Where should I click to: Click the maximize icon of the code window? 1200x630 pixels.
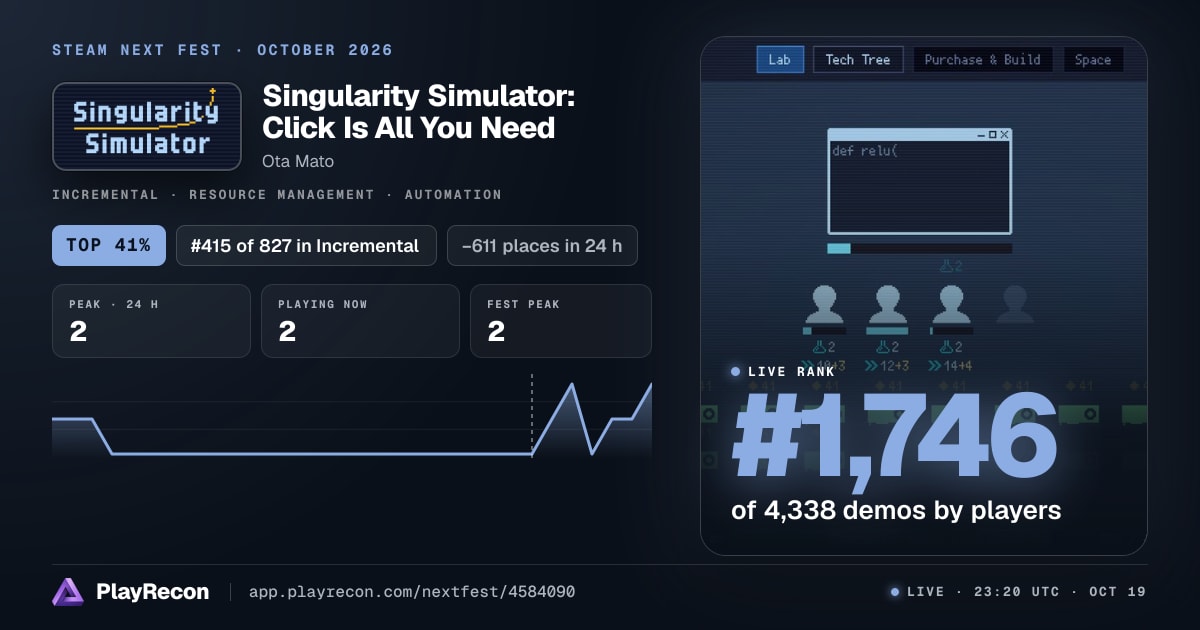pos(992,134)
